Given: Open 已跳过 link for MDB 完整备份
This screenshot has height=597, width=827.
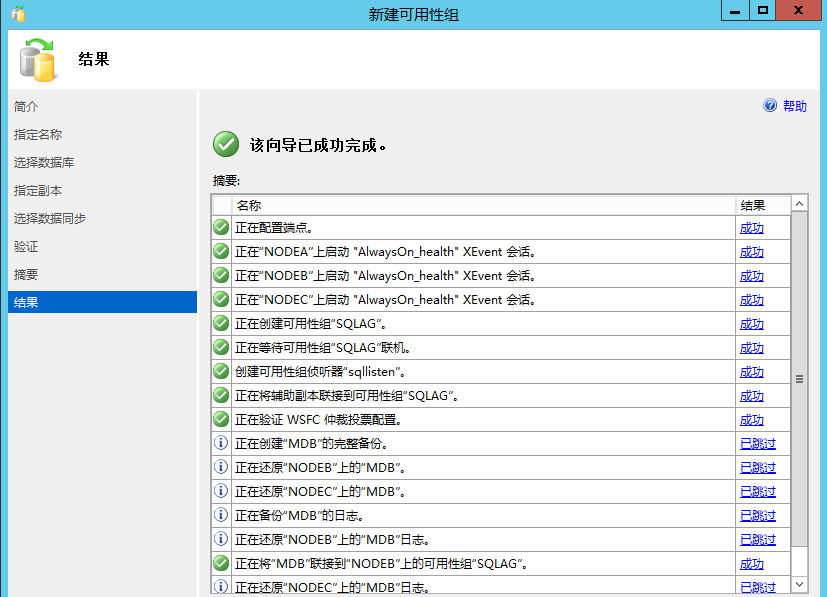Looking at the screenshot, I should click(x=758, y=444).
